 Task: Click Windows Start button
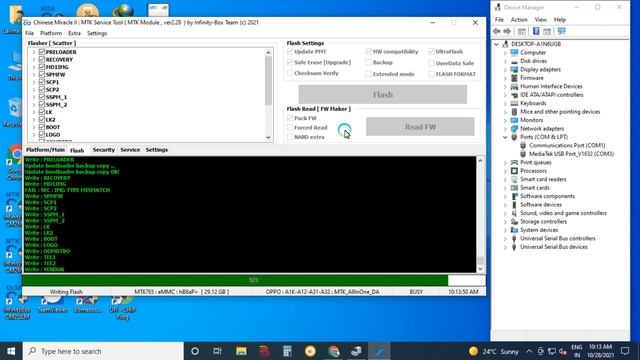[11, 351]
